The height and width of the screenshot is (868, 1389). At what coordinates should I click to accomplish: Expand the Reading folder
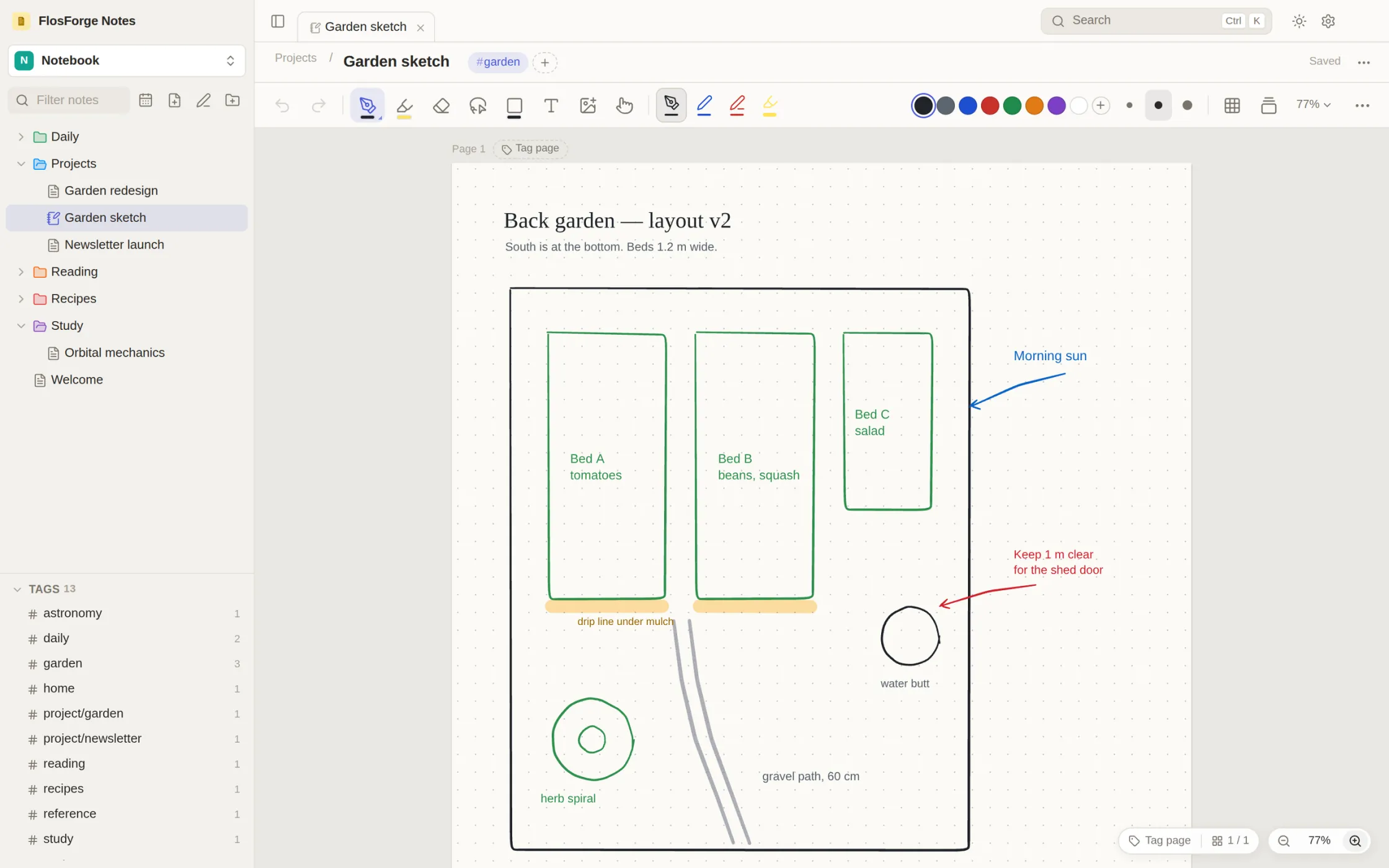tap(21, 272)
